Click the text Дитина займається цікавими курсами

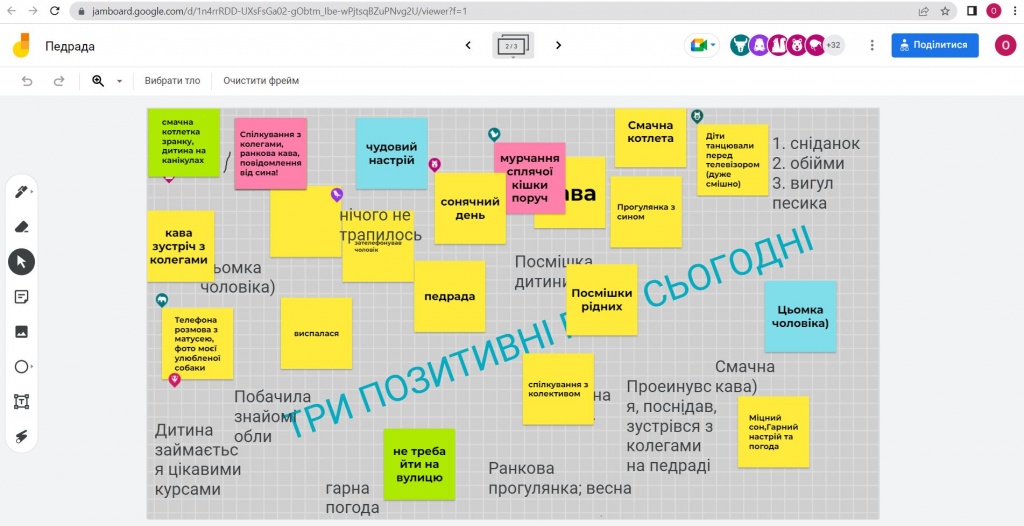[x=198, y=460]
